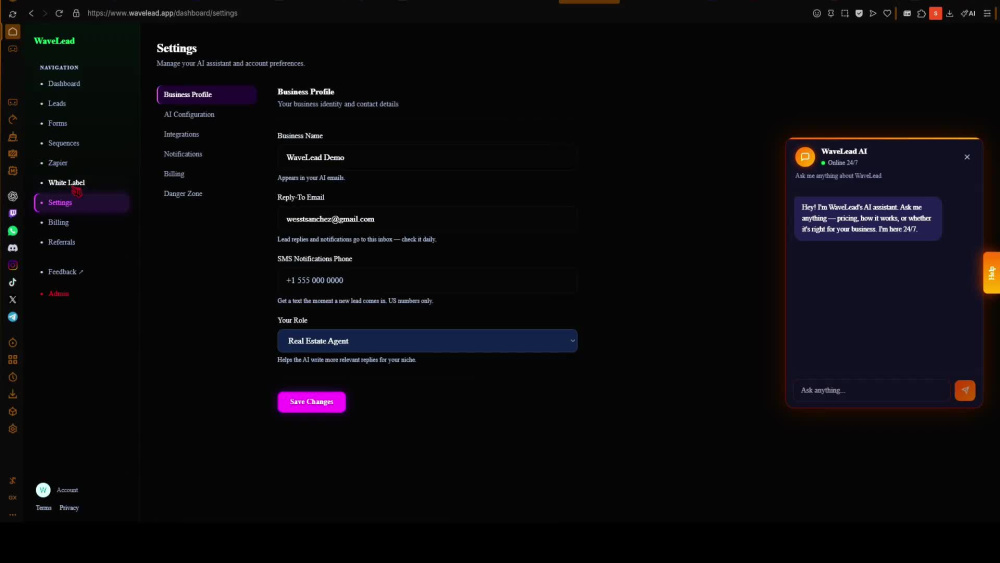The image size is (1000, 563).
Task: Open Discord in the browser sidebar
Action: coord(13,248)
